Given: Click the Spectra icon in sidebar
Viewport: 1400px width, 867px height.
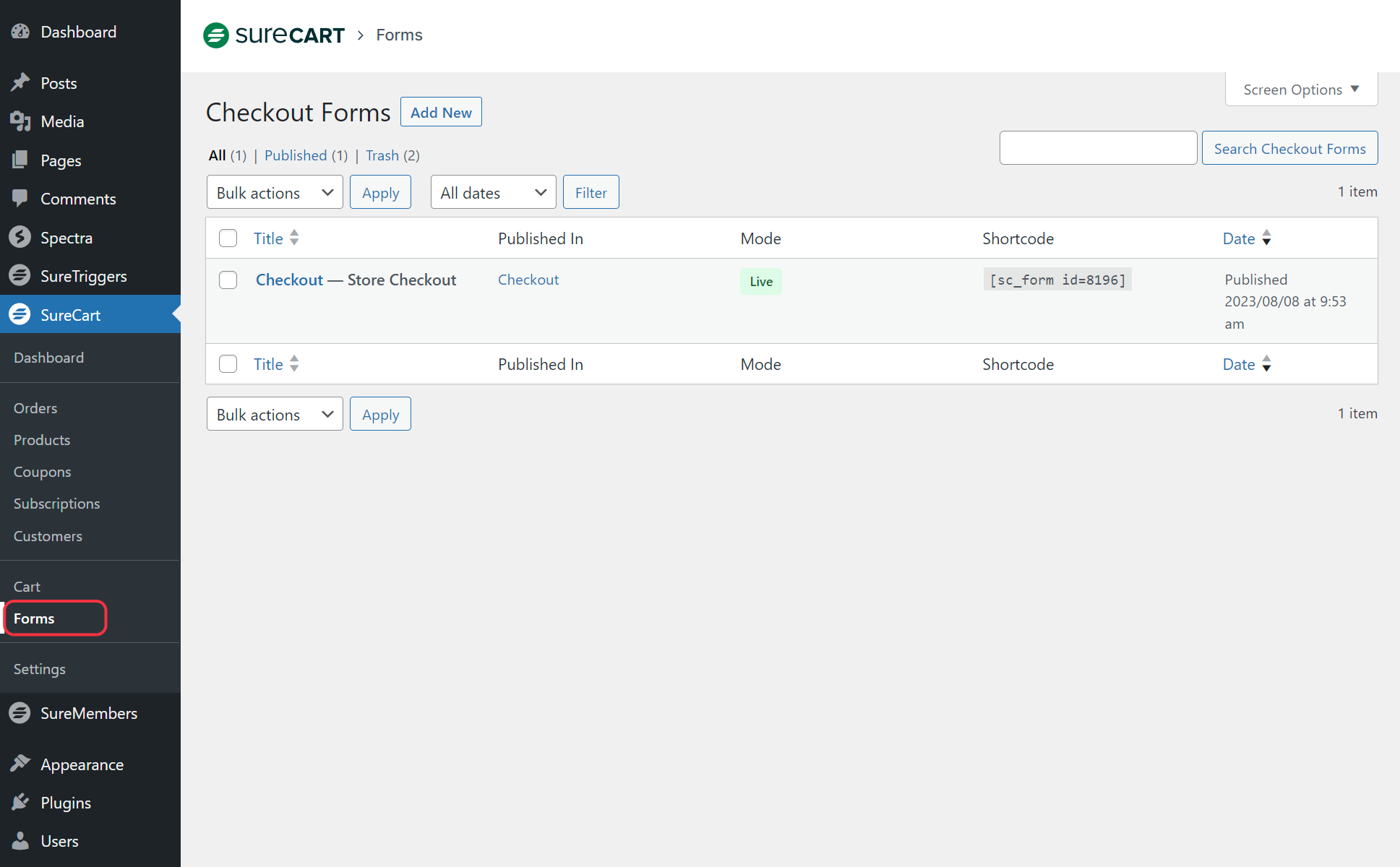Looking at the screenshot, I should click(x=20, y=237).
